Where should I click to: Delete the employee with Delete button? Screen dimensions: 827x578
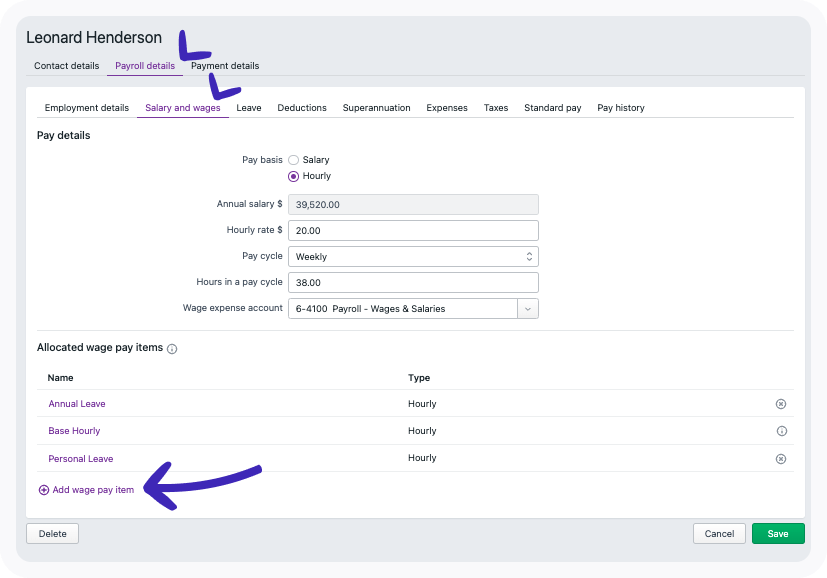click(x=52, y=534)
